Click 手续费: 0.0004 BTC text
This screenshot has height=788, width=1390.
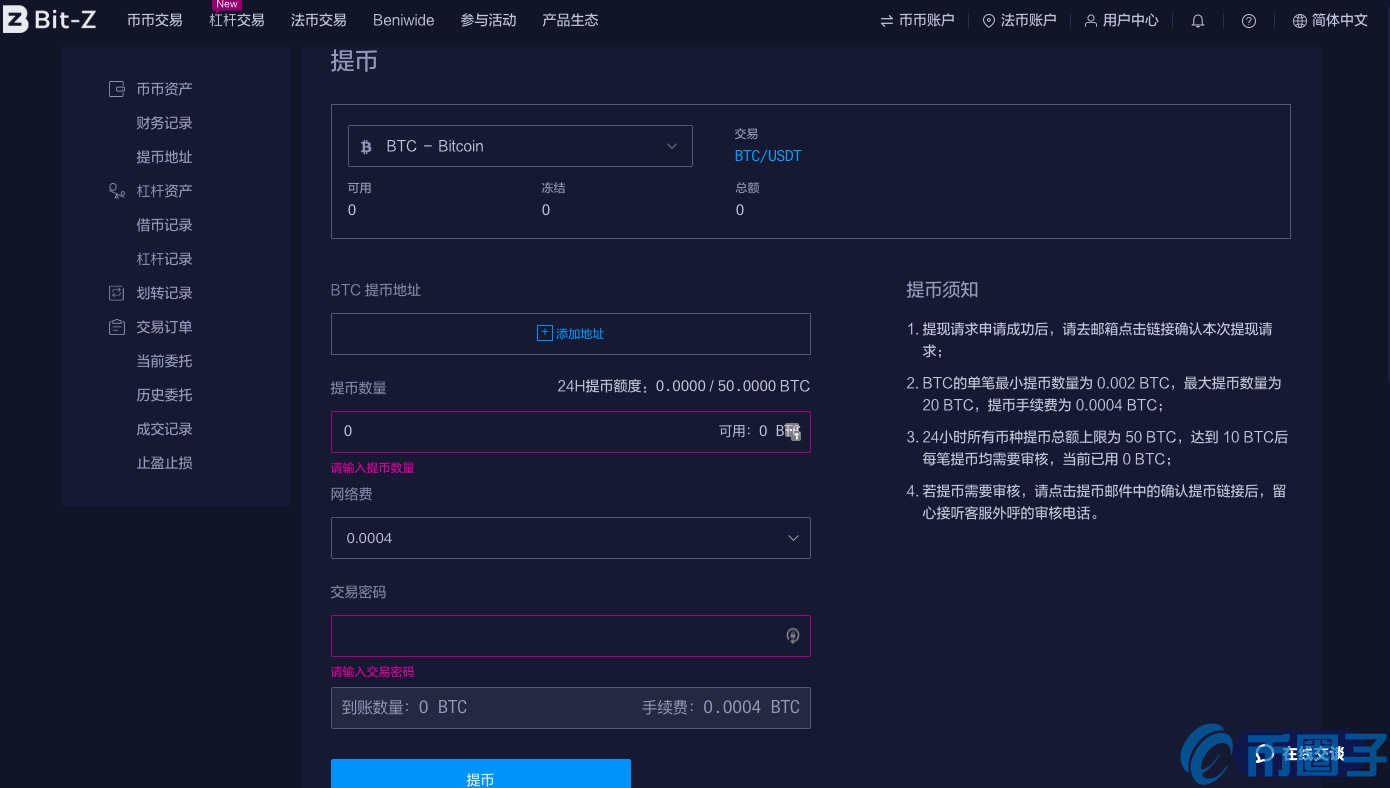tap(721, 707)
